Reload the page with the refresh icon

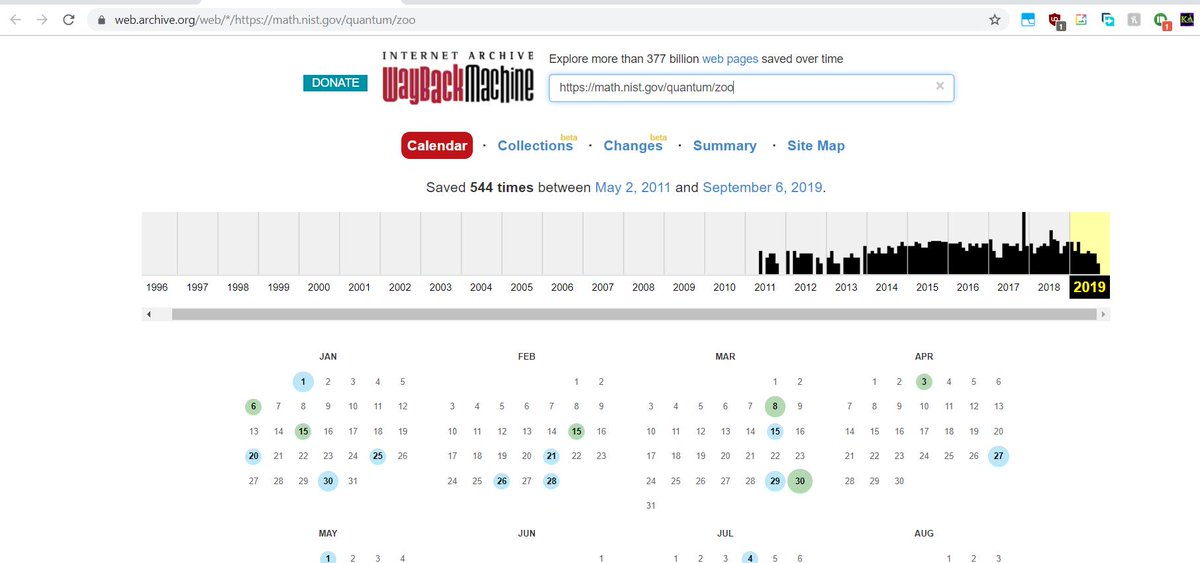[x=69, y=19]
